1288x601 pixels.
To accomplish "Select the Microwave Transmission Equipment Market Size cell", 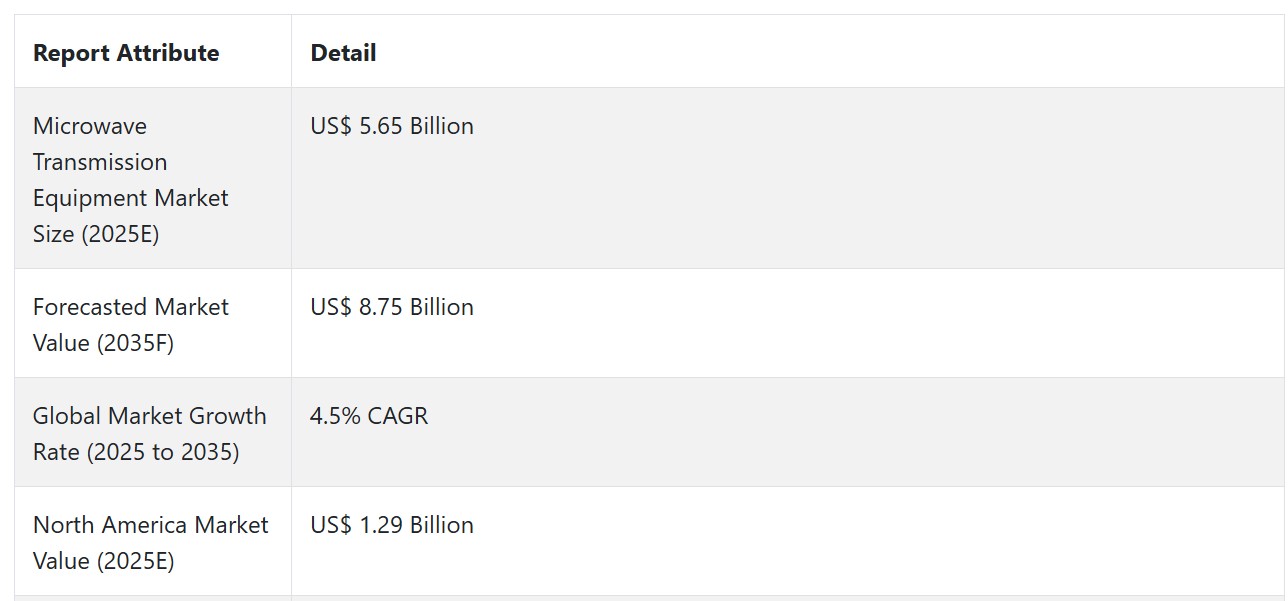I will coord(153,179).
